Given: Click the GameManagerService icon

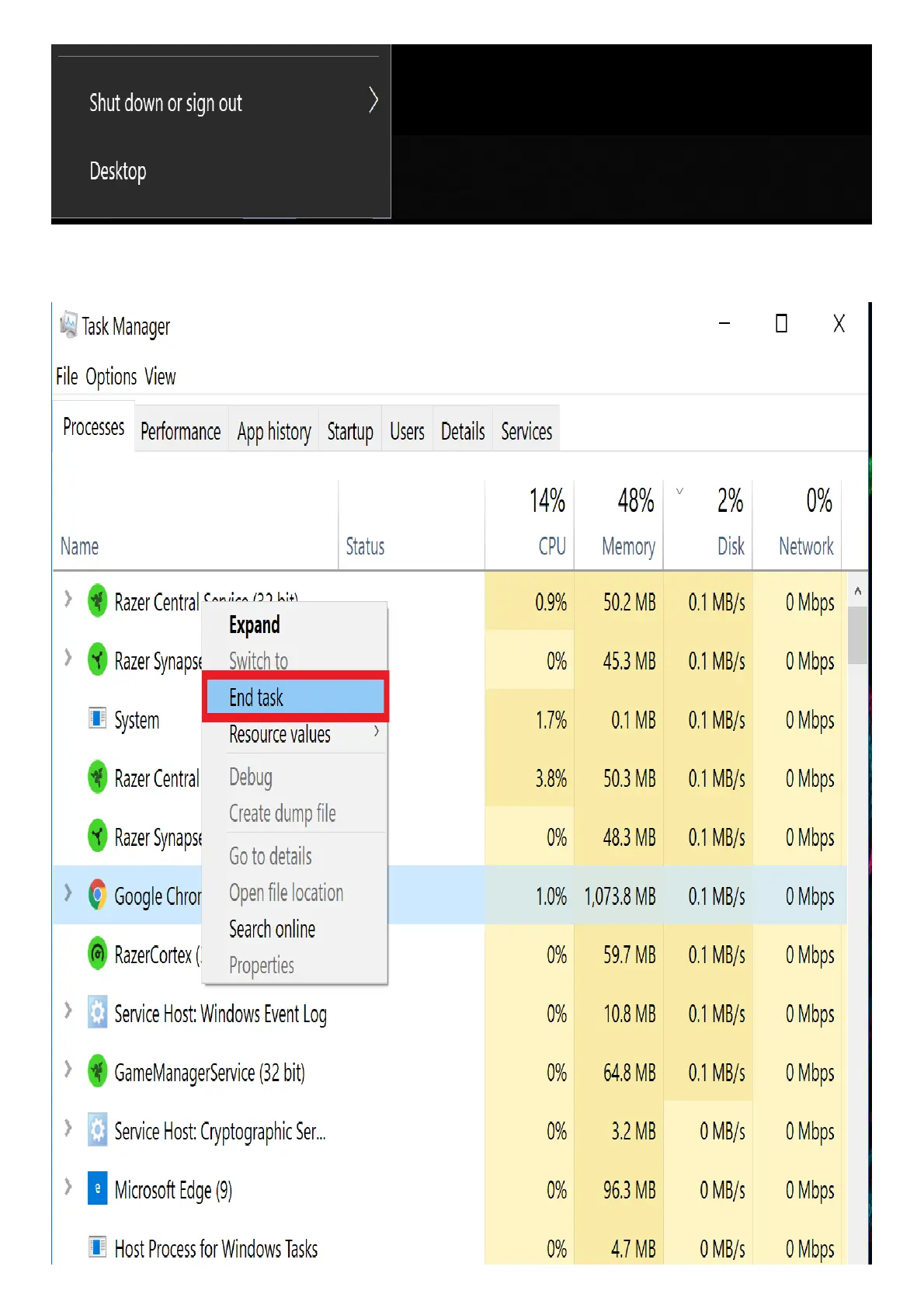Looking at the screenshot, I should point(97,1071).
